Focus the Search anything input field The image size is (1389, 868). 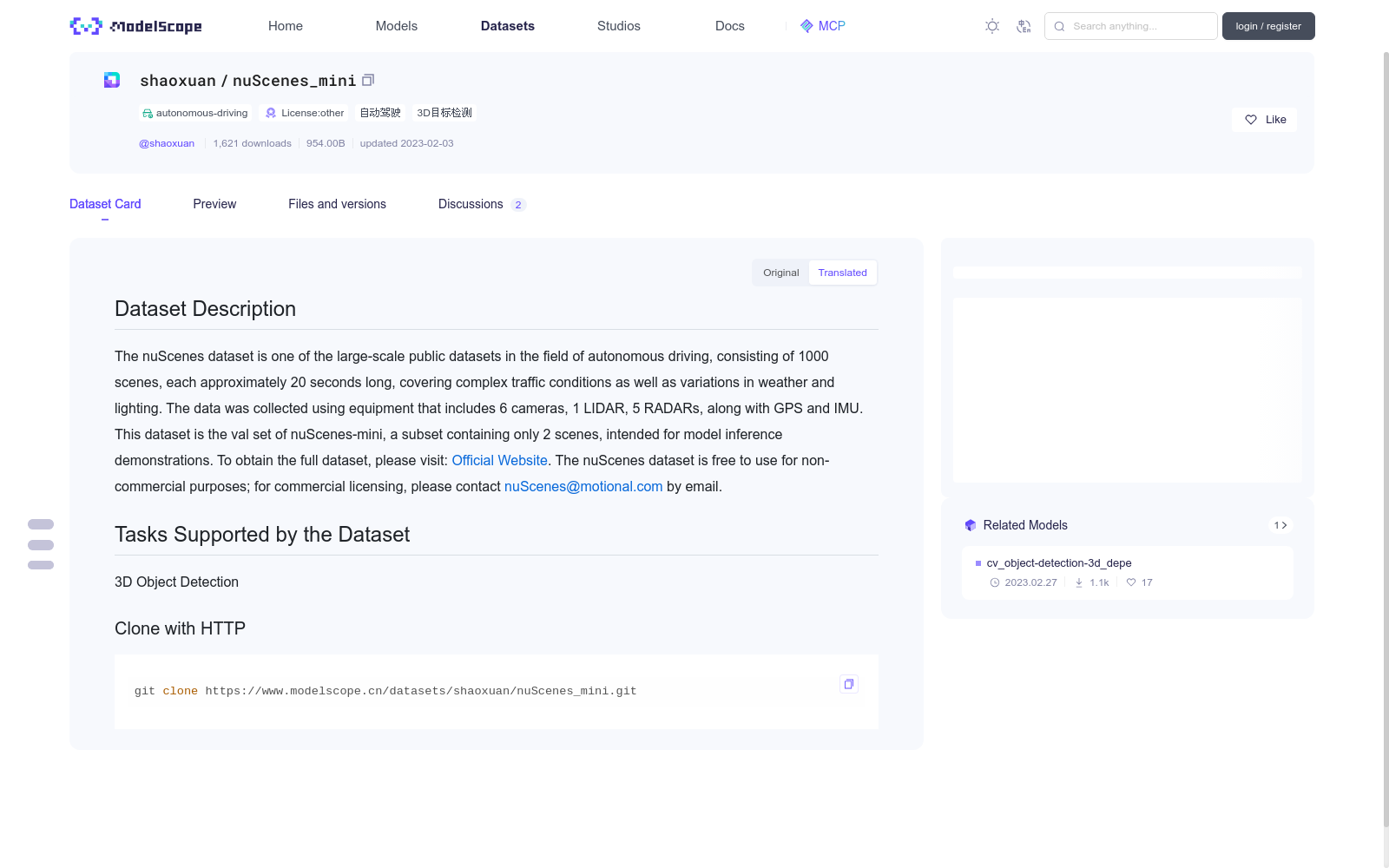pyautogui.click(x=1131, y=26)
